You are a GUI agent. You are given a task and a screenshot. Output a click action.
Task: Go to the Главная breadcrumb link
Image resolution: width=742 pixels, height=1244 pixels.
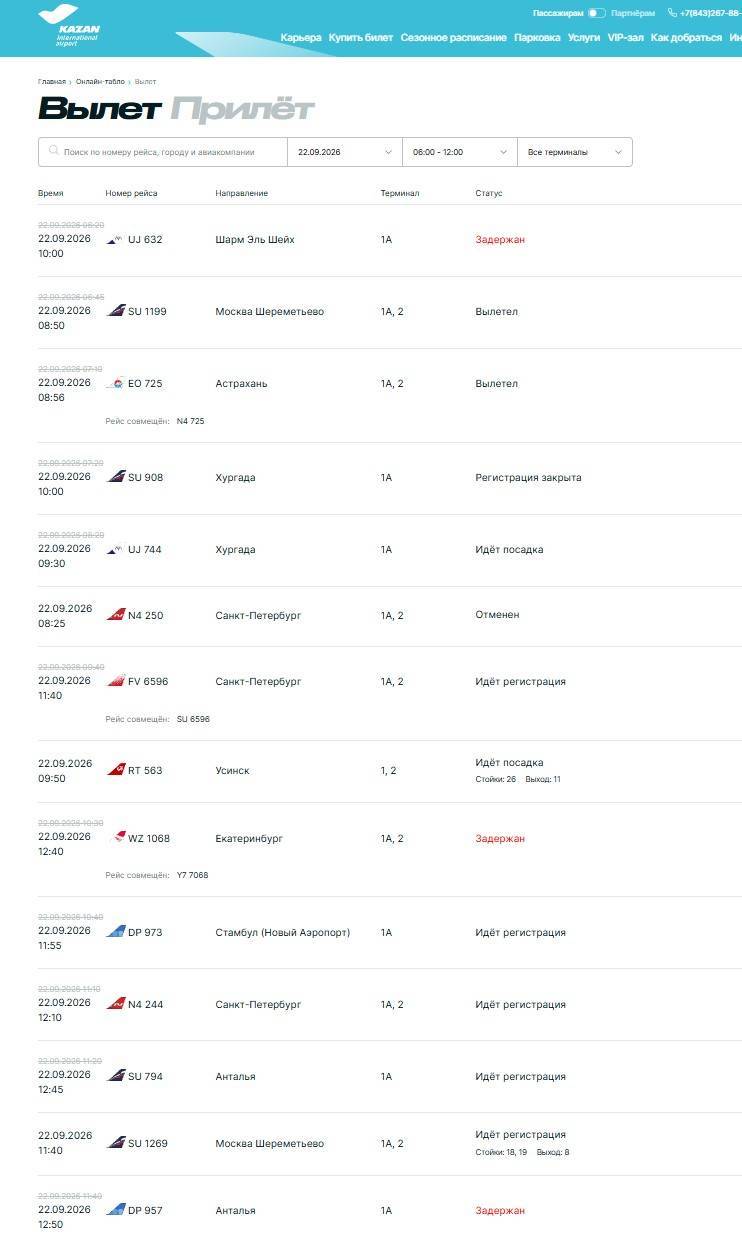click(52, 81)
